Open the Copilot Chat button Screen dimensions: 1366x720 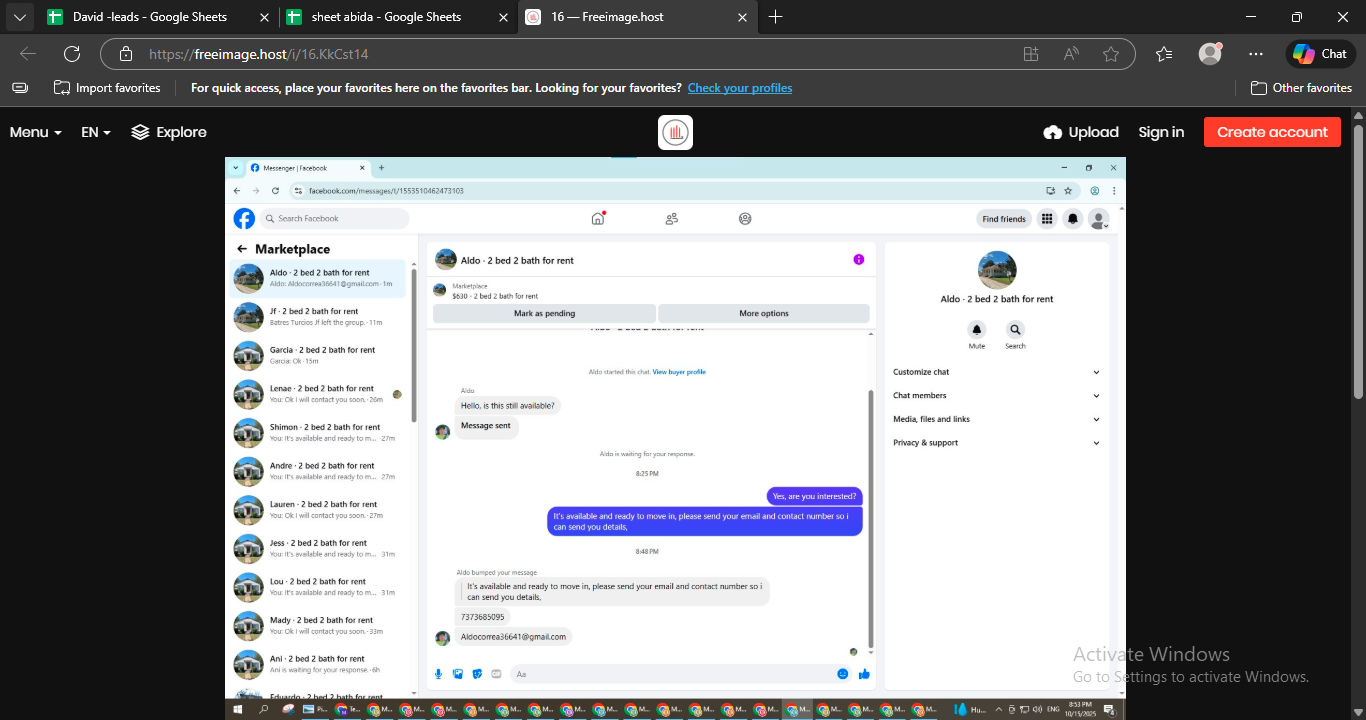click(x=1320, y=54)
